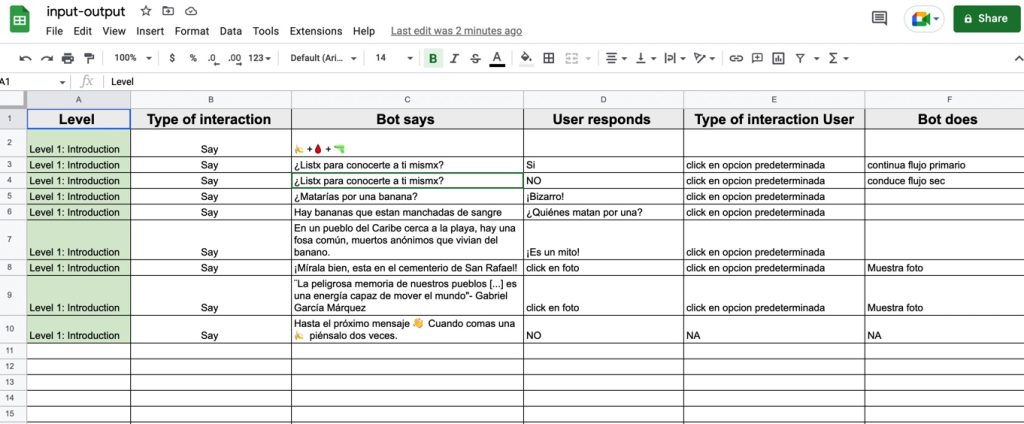
Task: Select cell ¿Matarías por una banana?
Action: (408, 197)
